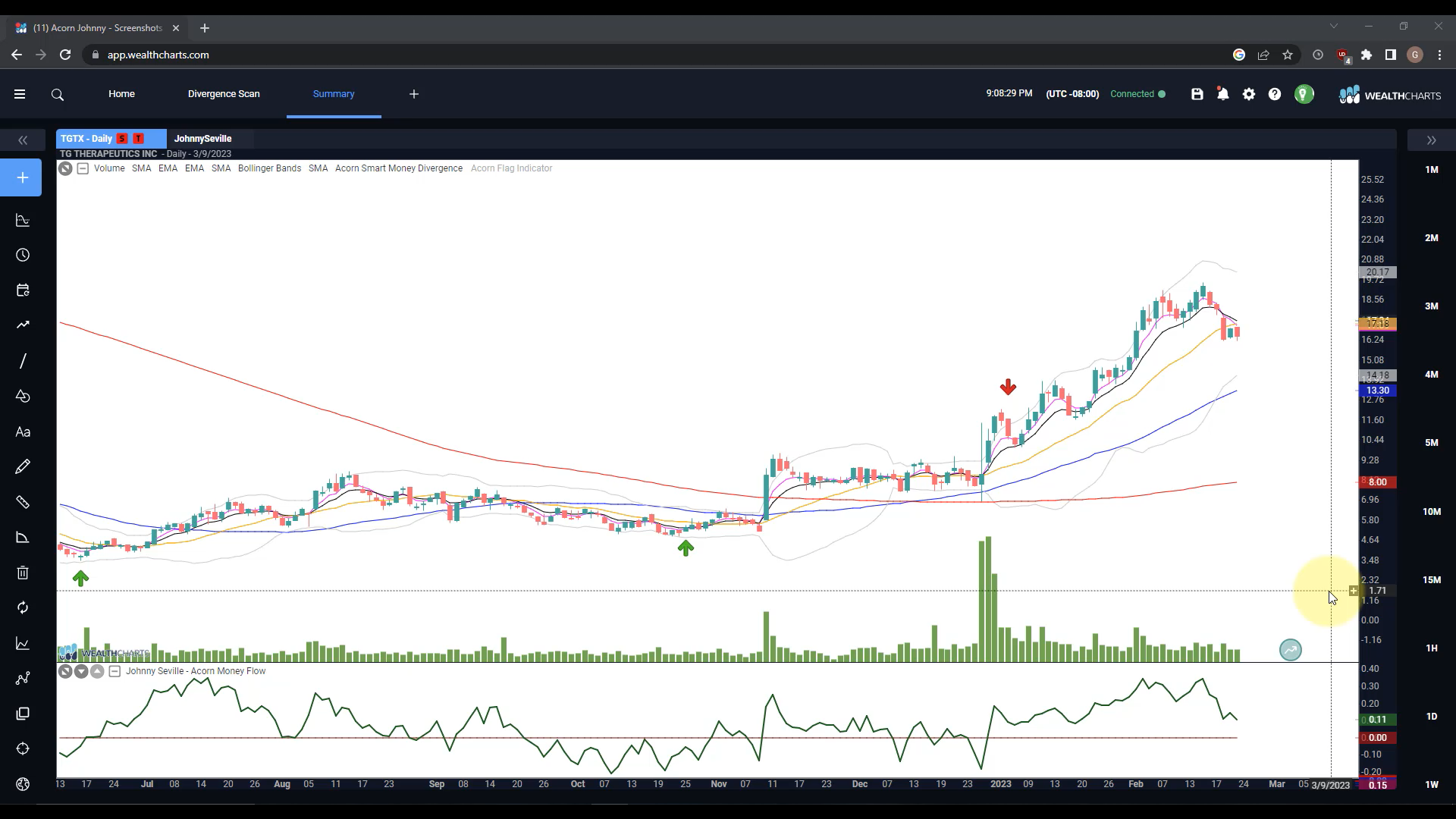The height and width of the screenshot is (819, 1456).
Task: Select the trend indicator tool
Action: 23,325
